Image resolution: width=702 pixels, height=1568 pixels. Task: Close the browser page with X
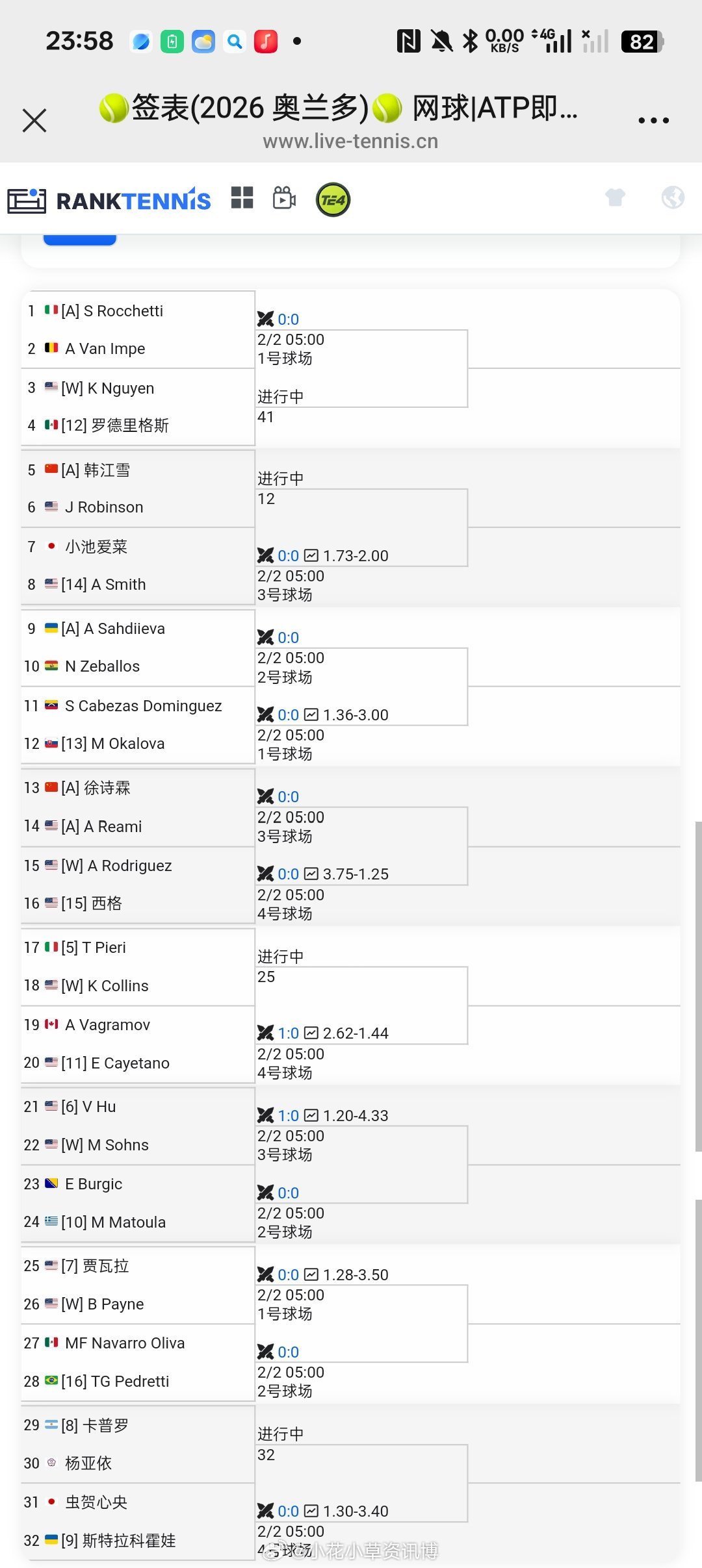[x=34, y=120]
